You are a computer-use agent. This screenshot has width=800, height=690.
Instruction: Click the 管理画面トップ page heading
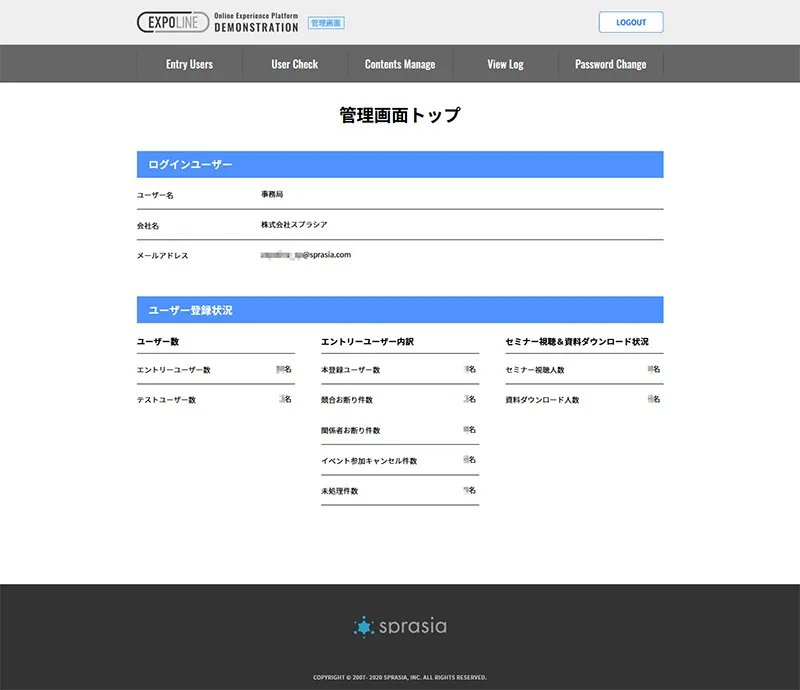pos(400,115)
